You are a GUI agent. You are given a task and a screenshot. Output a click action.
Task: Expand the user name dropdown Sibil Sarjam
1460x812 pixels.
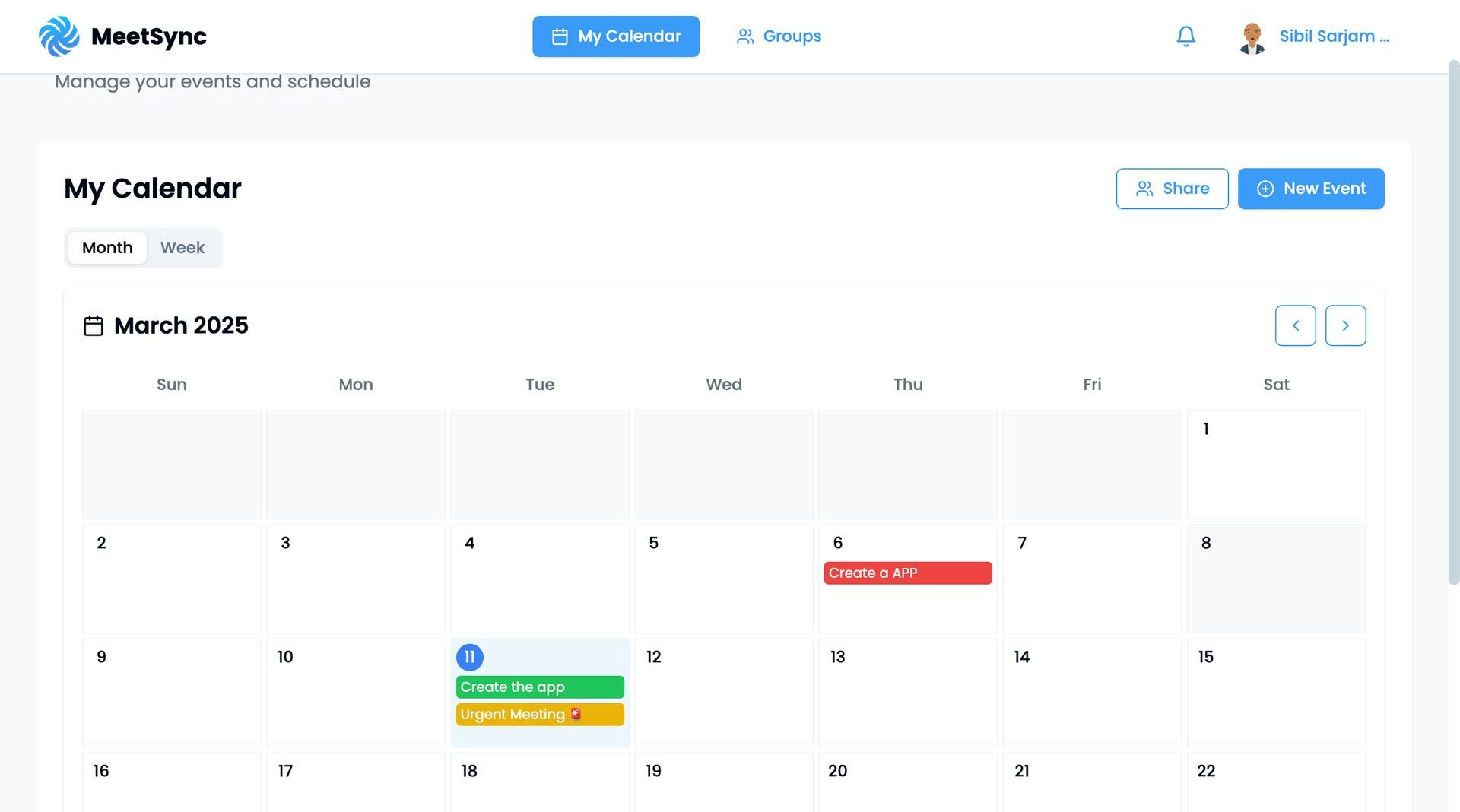pyautogui.click(x=1335, y=36)
